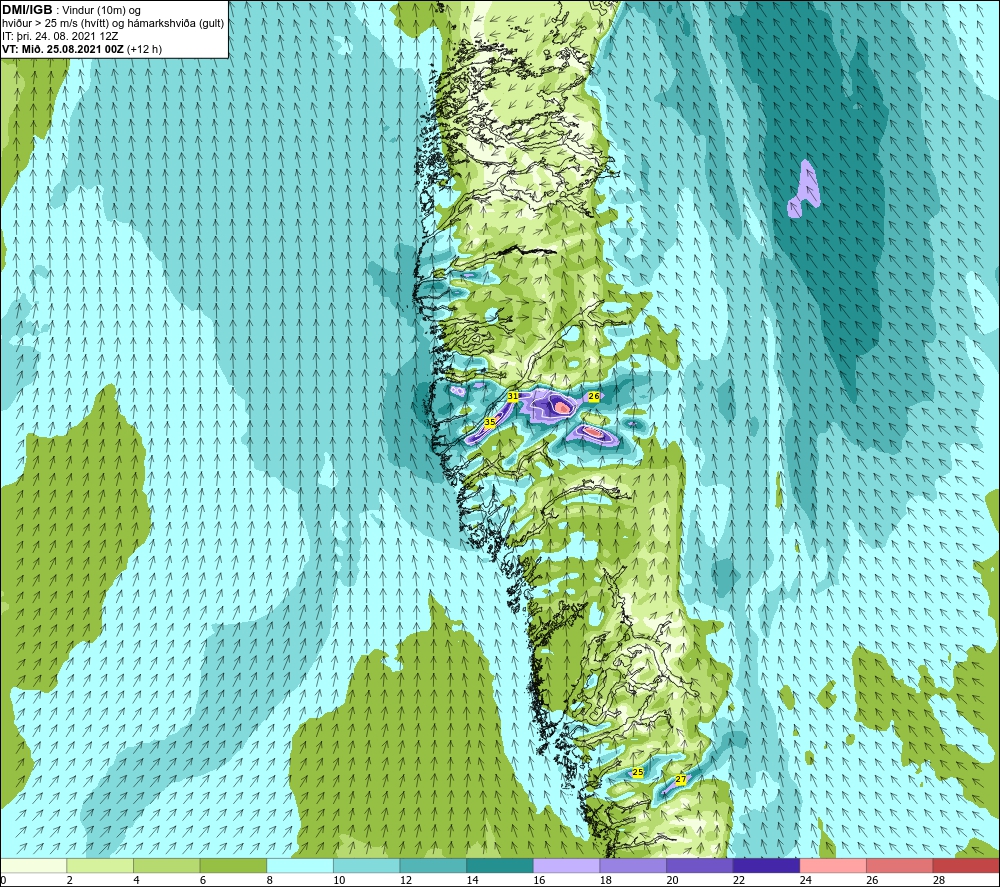Pick the red above-28 m/s scale swatch

pos(966,866)
